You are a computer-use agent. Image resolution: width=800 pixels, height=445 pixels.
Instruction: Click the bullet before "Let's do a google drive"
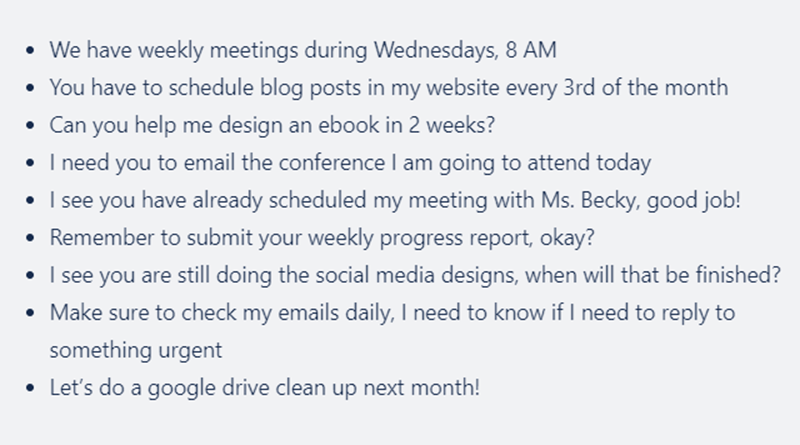34,389
